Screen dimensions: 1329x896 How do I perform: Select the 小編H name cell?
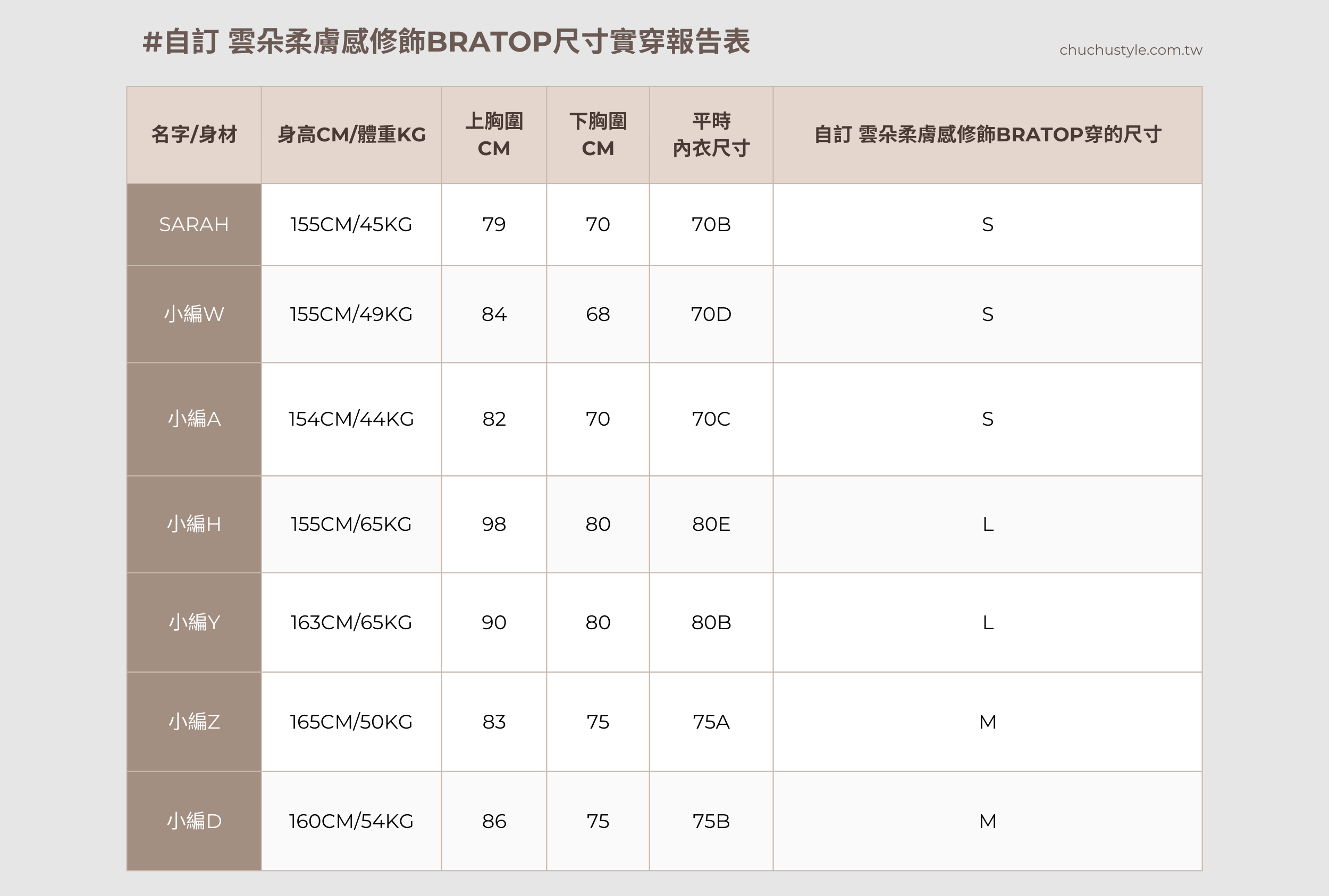[x=194, y=525]
